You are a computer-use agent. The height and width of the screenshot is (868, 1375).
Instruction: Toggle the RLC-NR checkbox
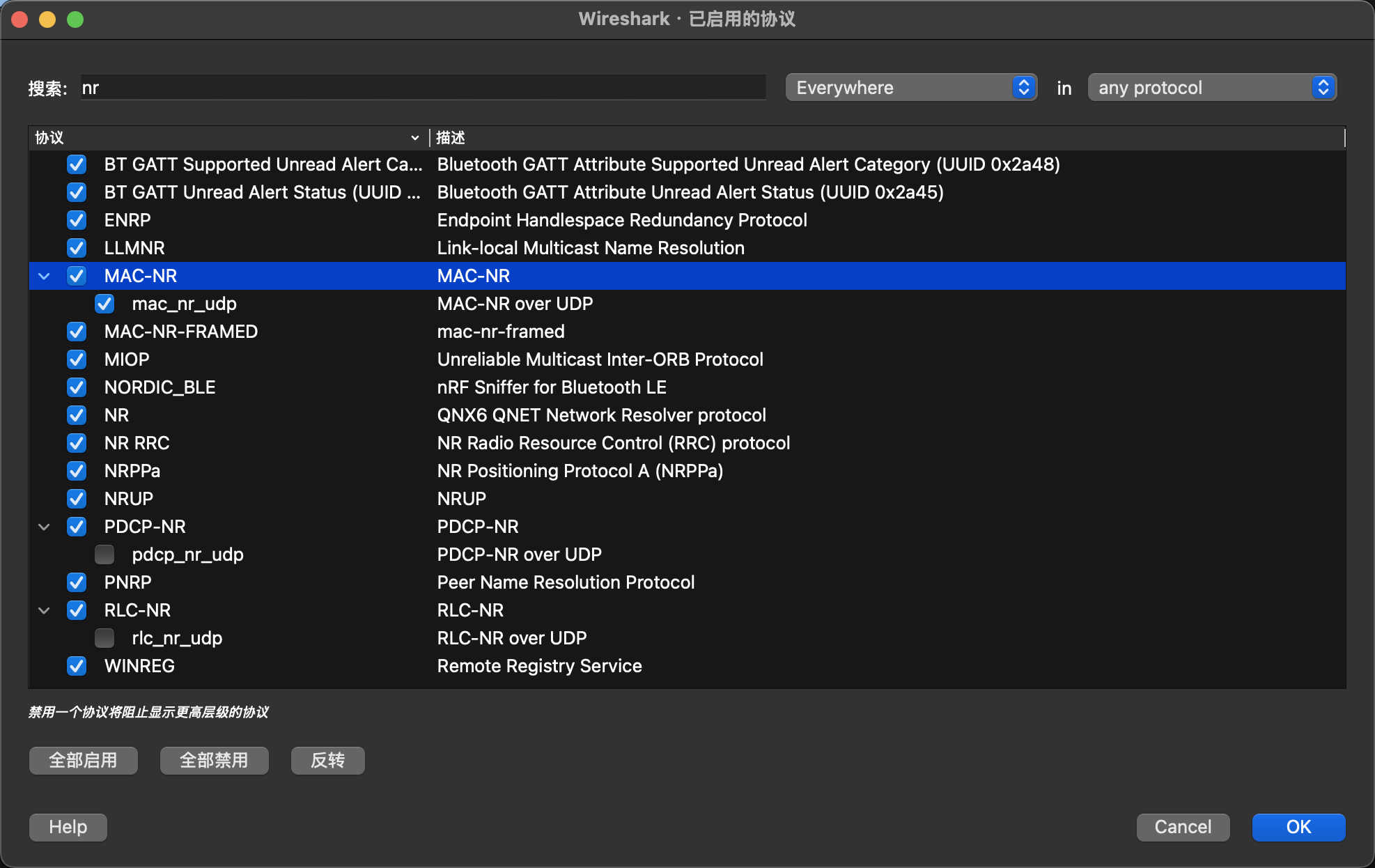tap(77, 610)
